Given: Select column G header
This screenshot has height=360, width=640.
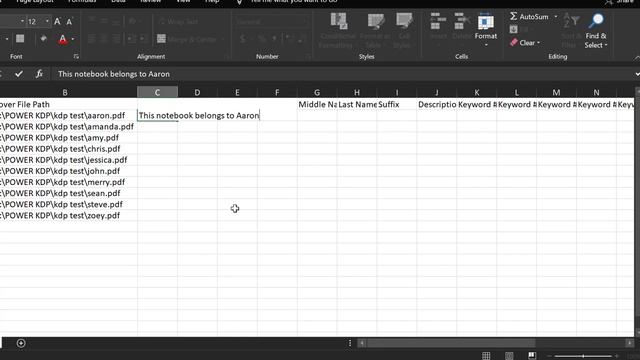Looking at the screenshot, I should click(317, 92).
